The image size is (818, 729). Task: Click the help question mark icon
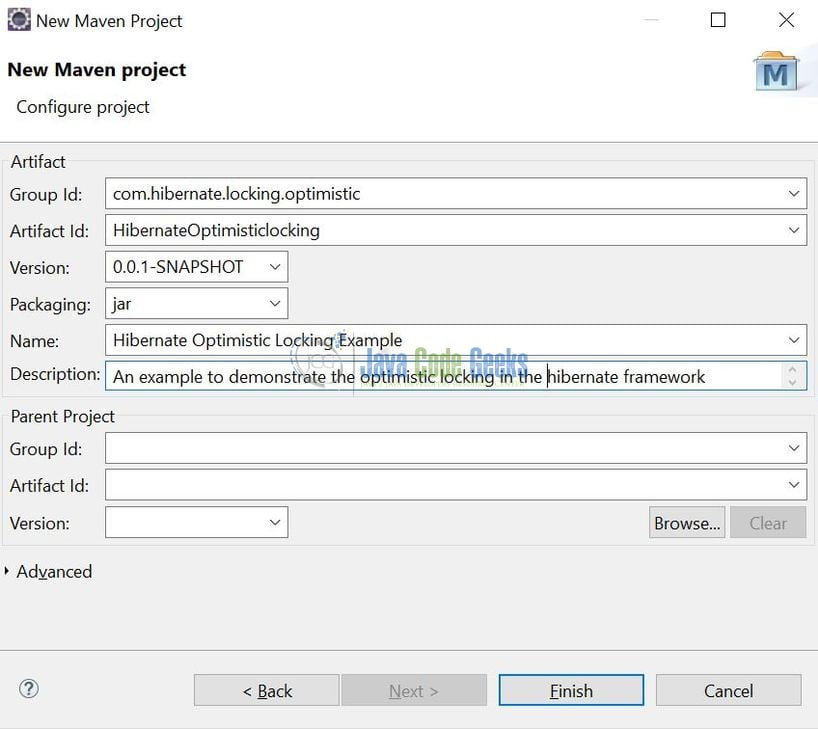(29, 689)
